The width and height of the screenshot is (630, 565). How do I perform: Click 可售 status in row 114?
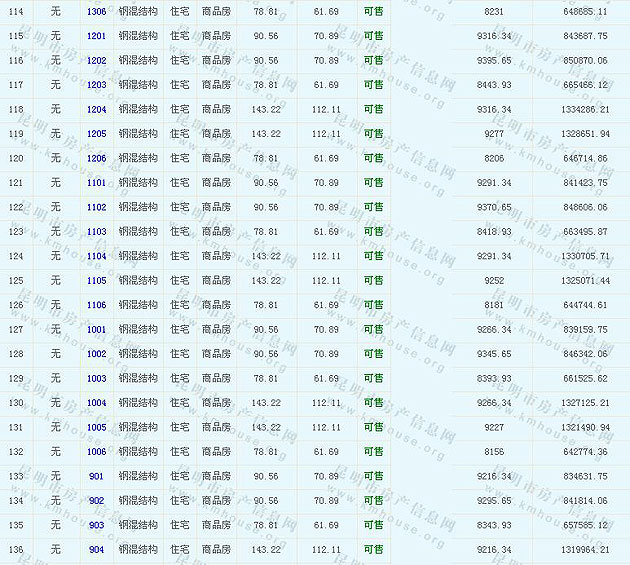click(373, 11)
